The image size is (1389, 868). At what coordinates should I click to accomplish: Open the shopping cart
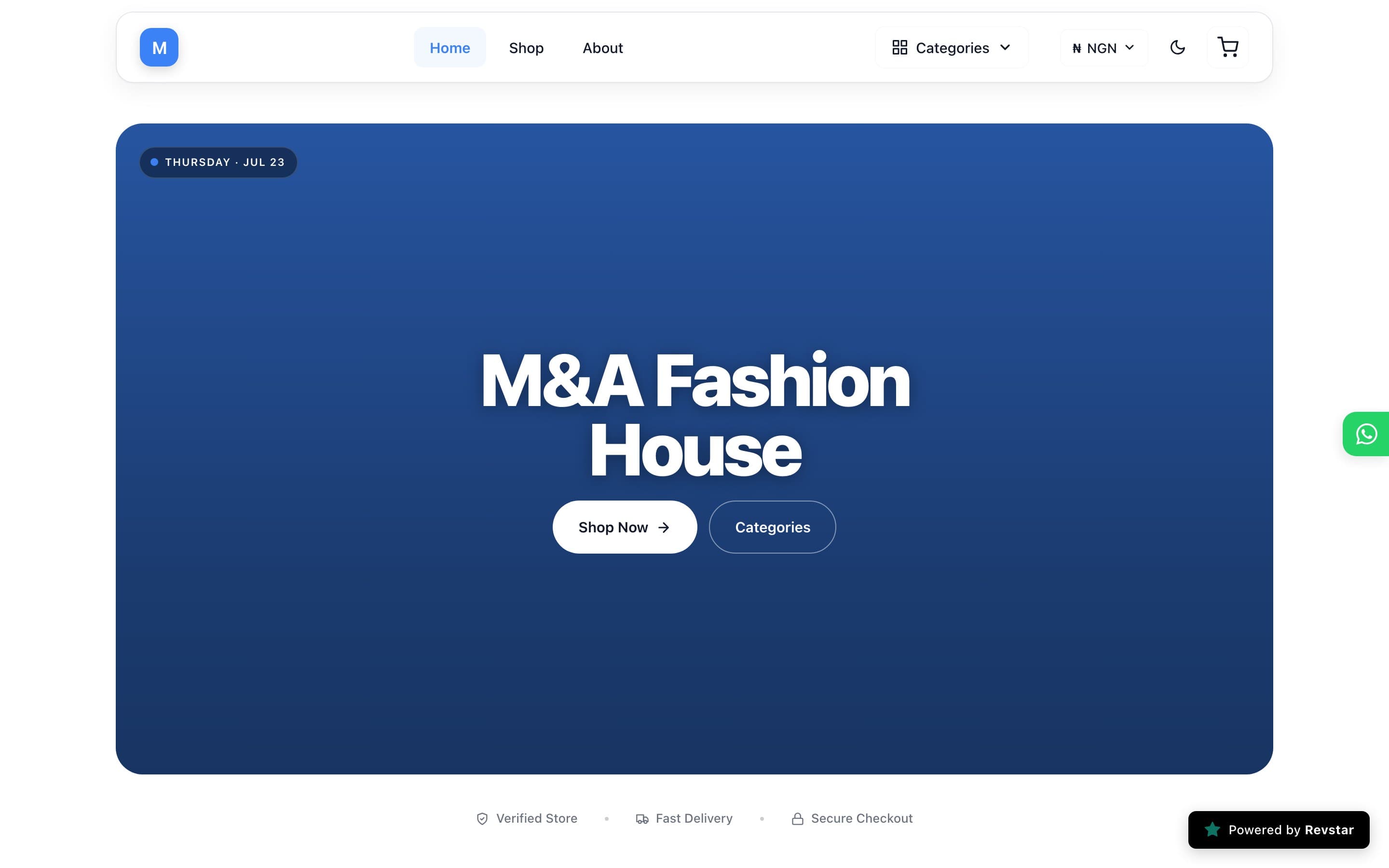1228,47
